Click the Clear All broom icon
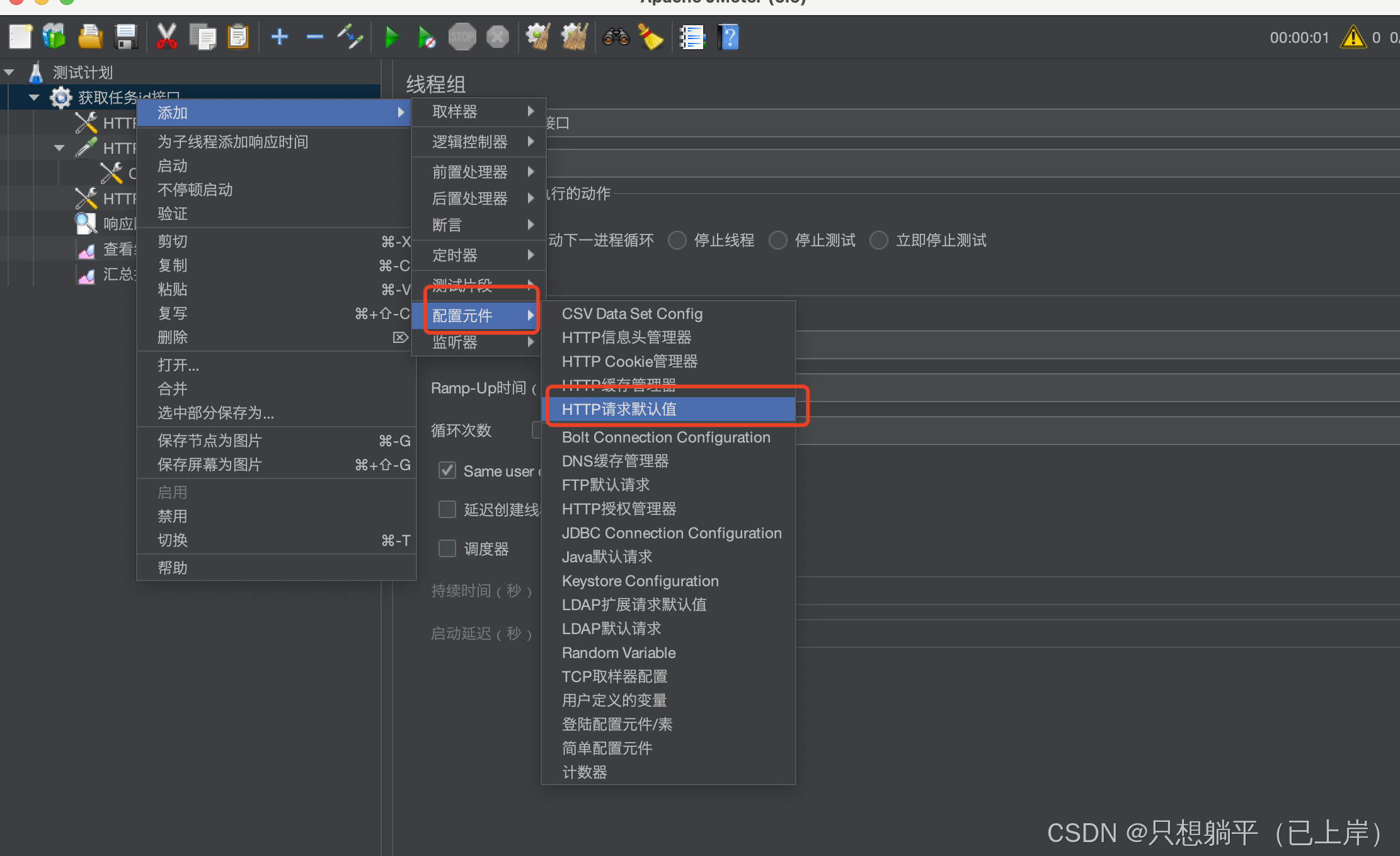This screenshot has height=856, width=1400. 575,37
